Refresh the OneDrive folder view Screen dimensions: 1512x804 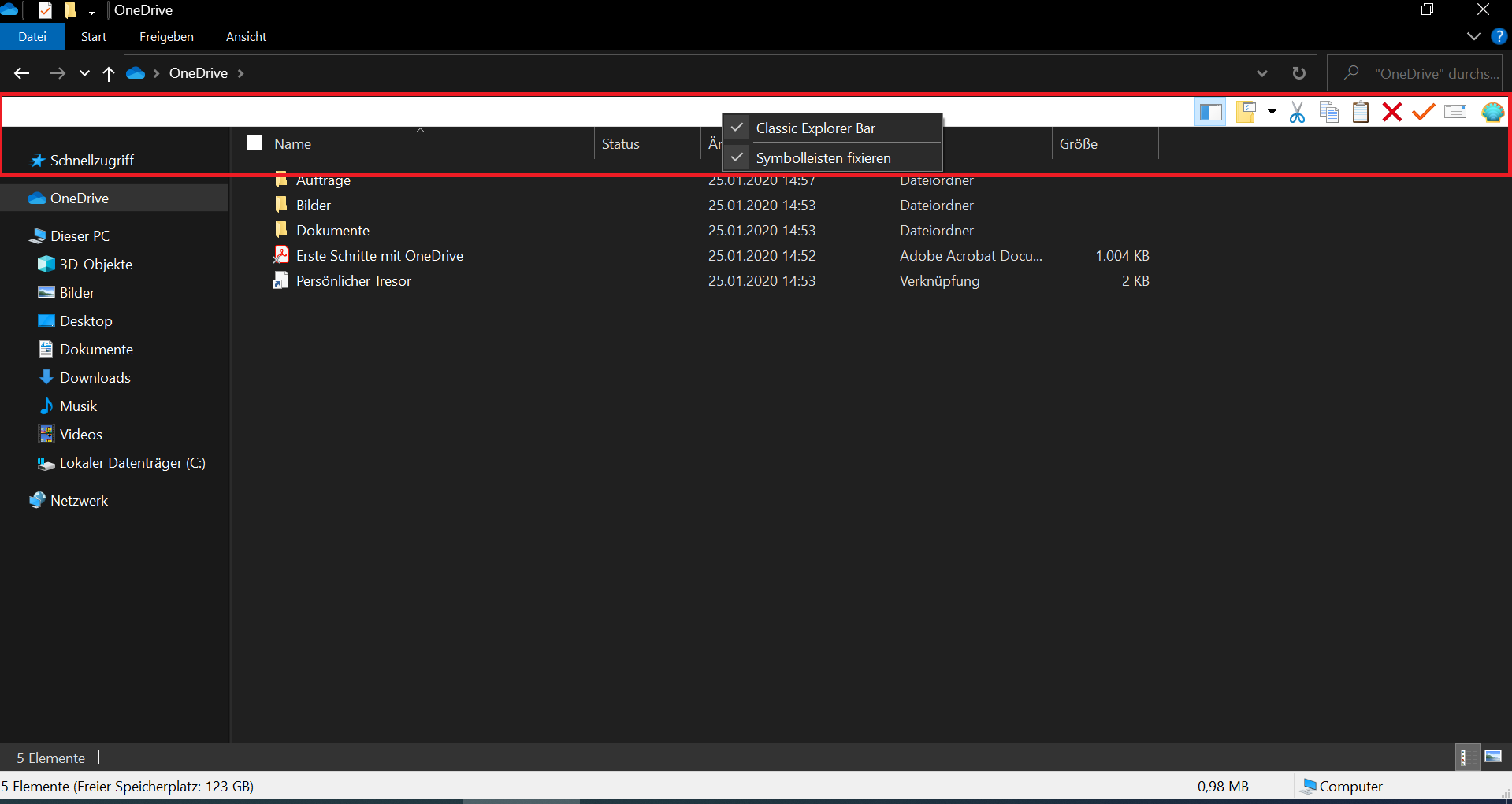[x=1298, y=73]
